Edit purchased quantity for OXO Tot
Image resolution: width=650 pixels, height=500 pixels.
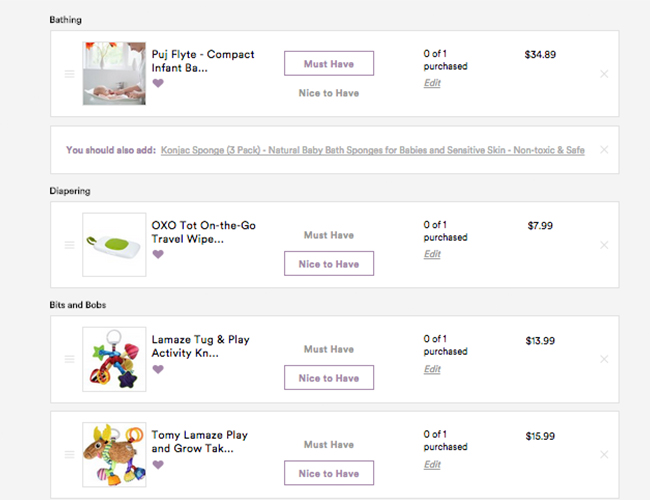(432, 254)
